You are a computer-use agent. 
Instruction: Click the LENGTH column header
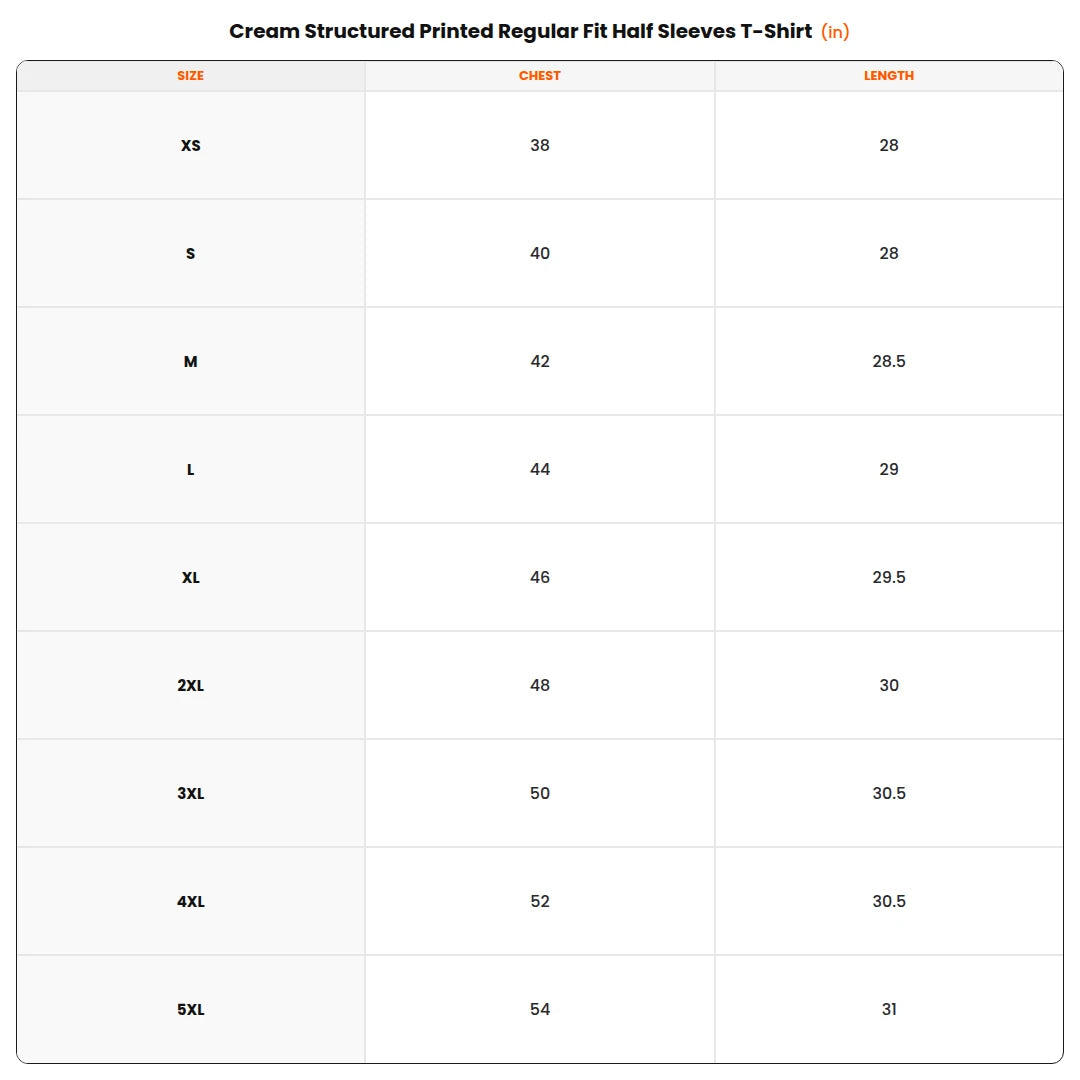(889, 76)
